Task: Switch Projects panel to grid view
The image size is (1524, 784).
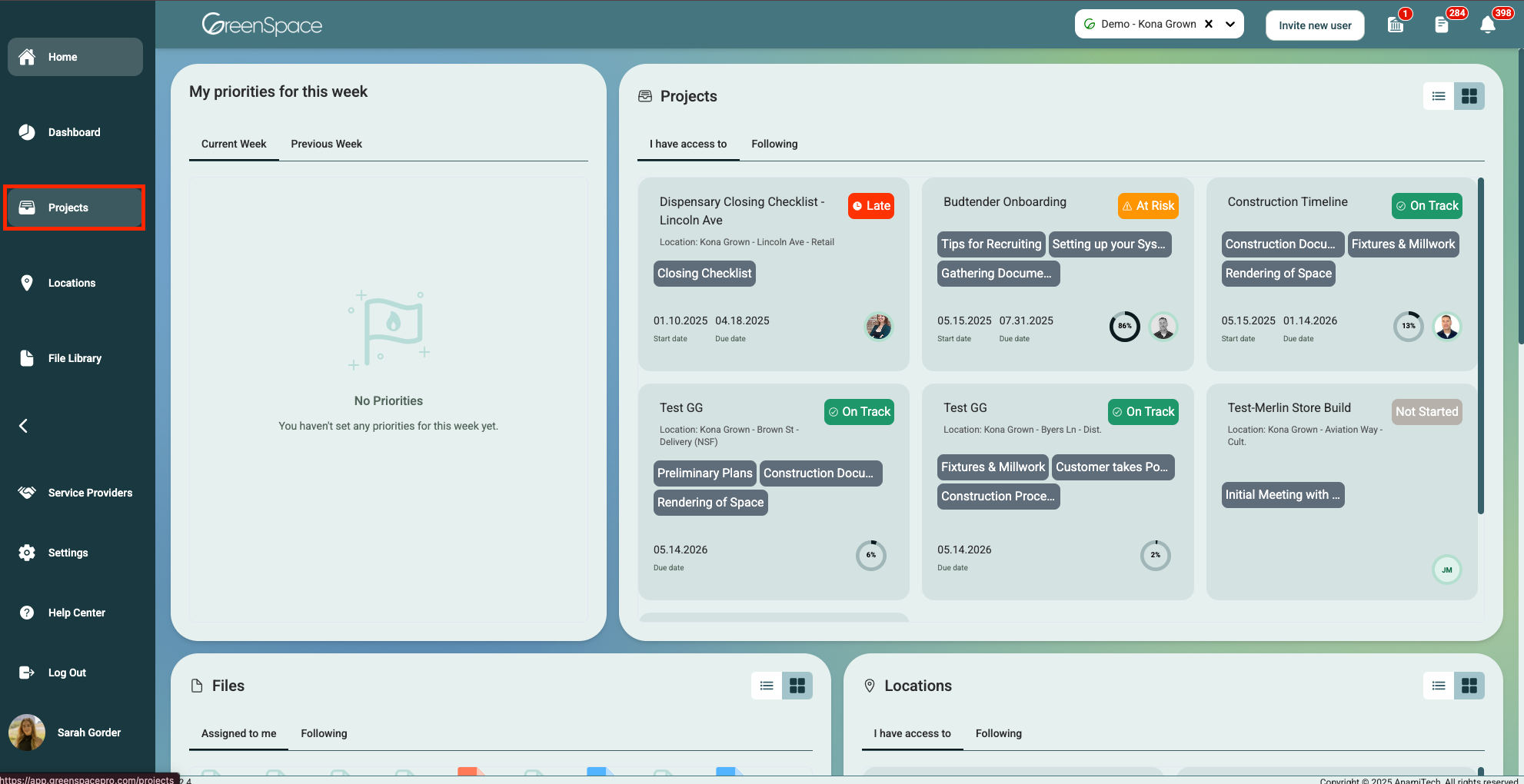Action: coord(1469,96)
